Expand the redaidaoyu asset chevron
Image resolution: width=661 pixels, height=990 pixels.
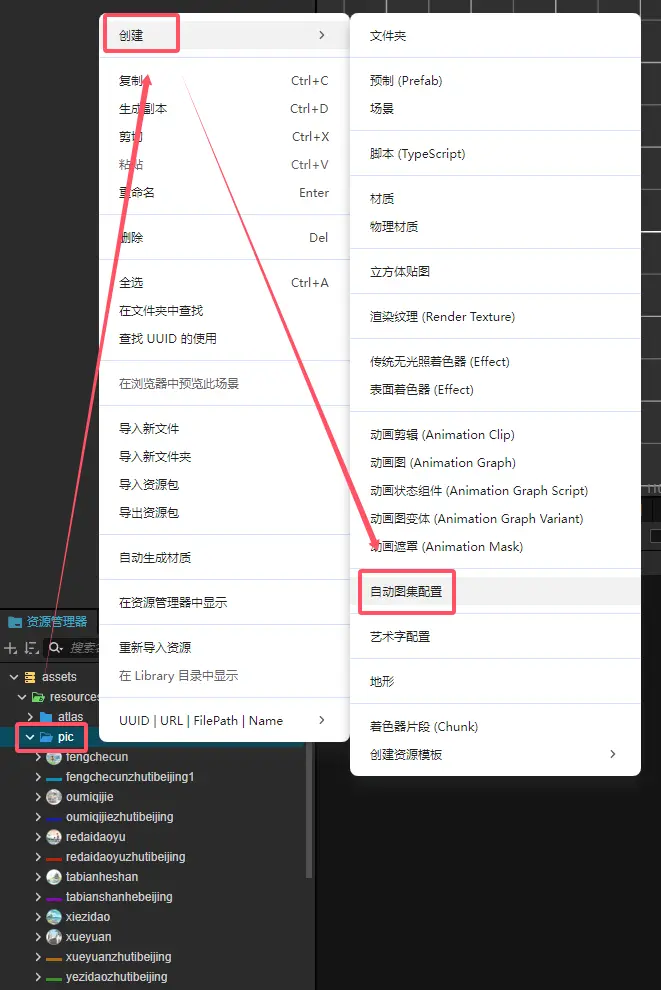click(x=39, y=837)
